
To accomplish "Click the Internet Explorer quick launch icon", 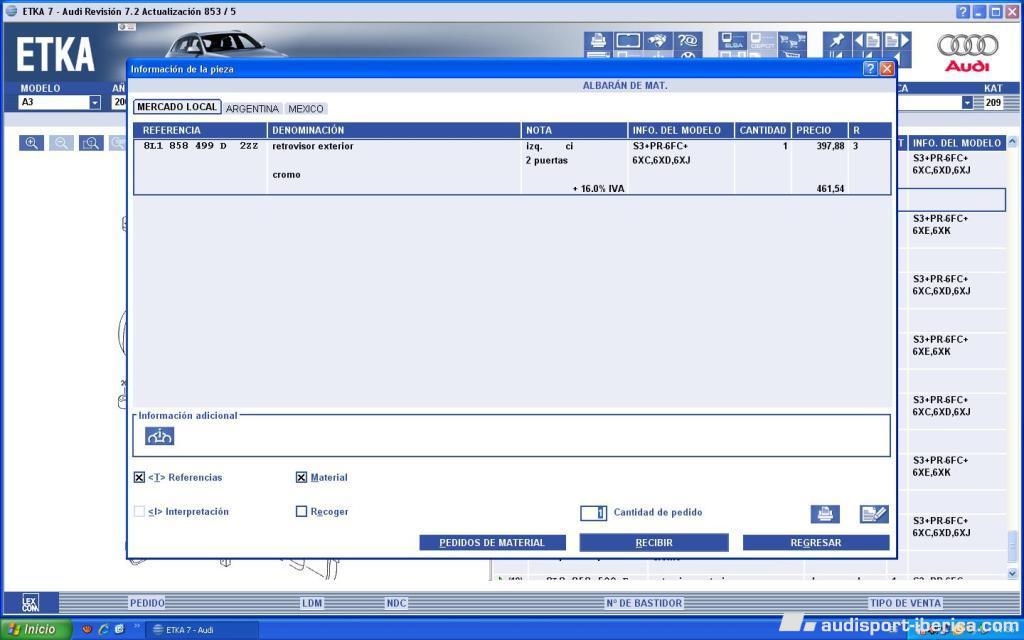I will pos(103,630).
